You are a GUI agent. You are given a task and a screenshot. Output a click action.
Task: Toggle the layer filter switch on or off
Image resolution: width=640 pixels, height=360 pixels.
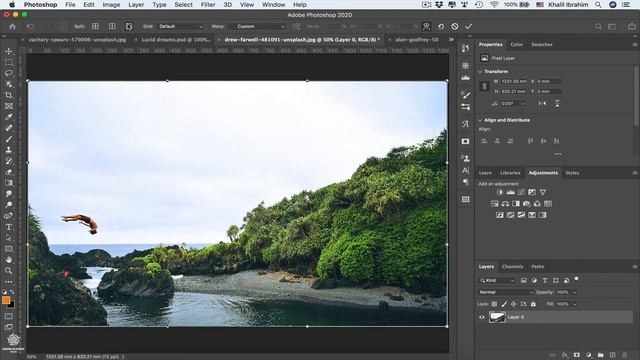[576, 280]
